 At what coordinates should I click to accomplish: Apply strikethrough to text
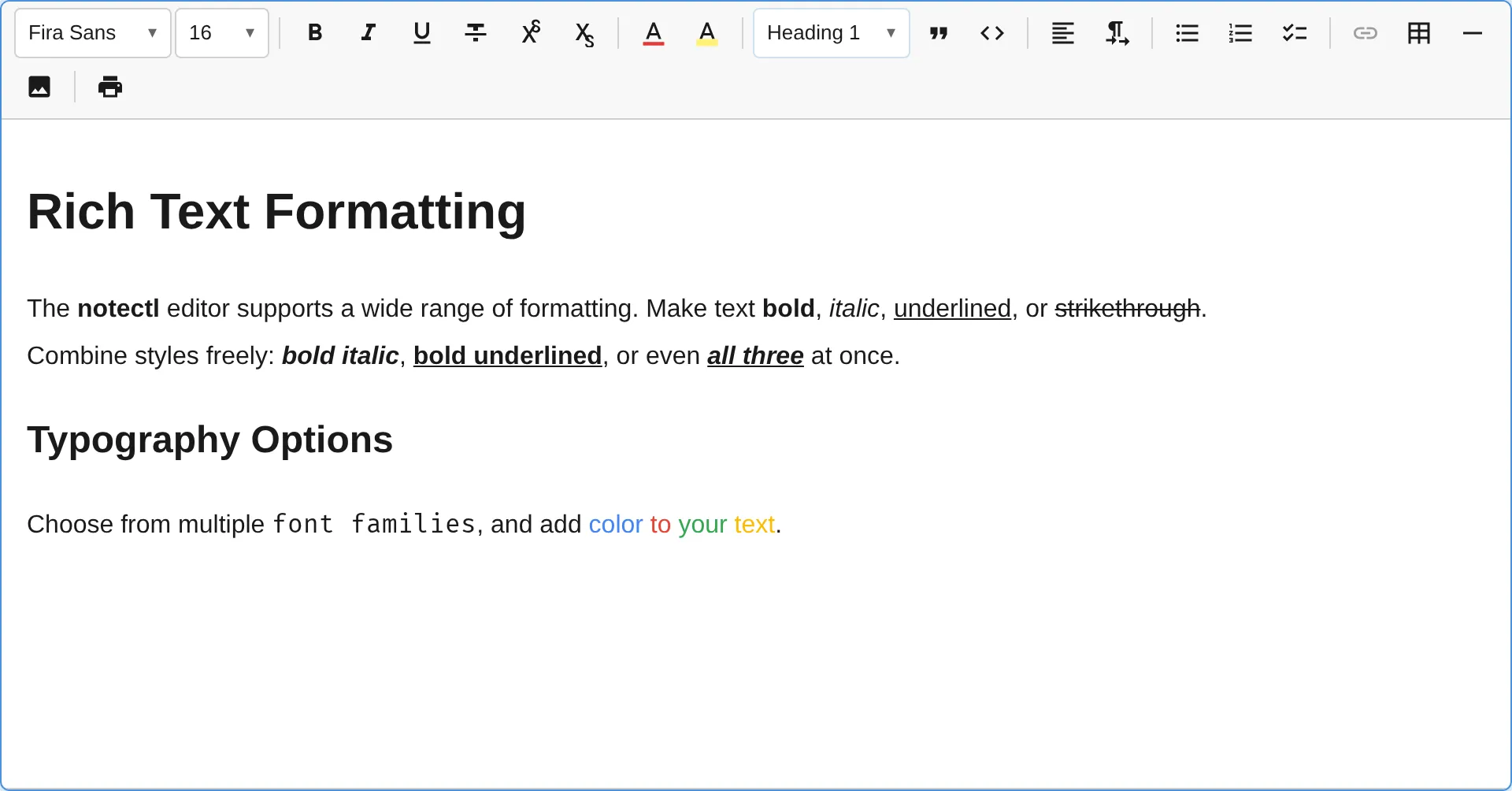pyautogui.click(x=475, y=33)
